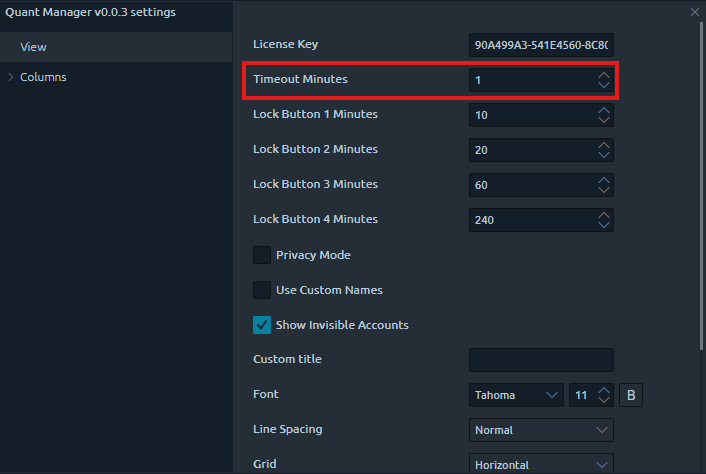706x474 pixels.
Task: Decrement Lock Button 2 Minutes spinner
Action: click(603, 155)
